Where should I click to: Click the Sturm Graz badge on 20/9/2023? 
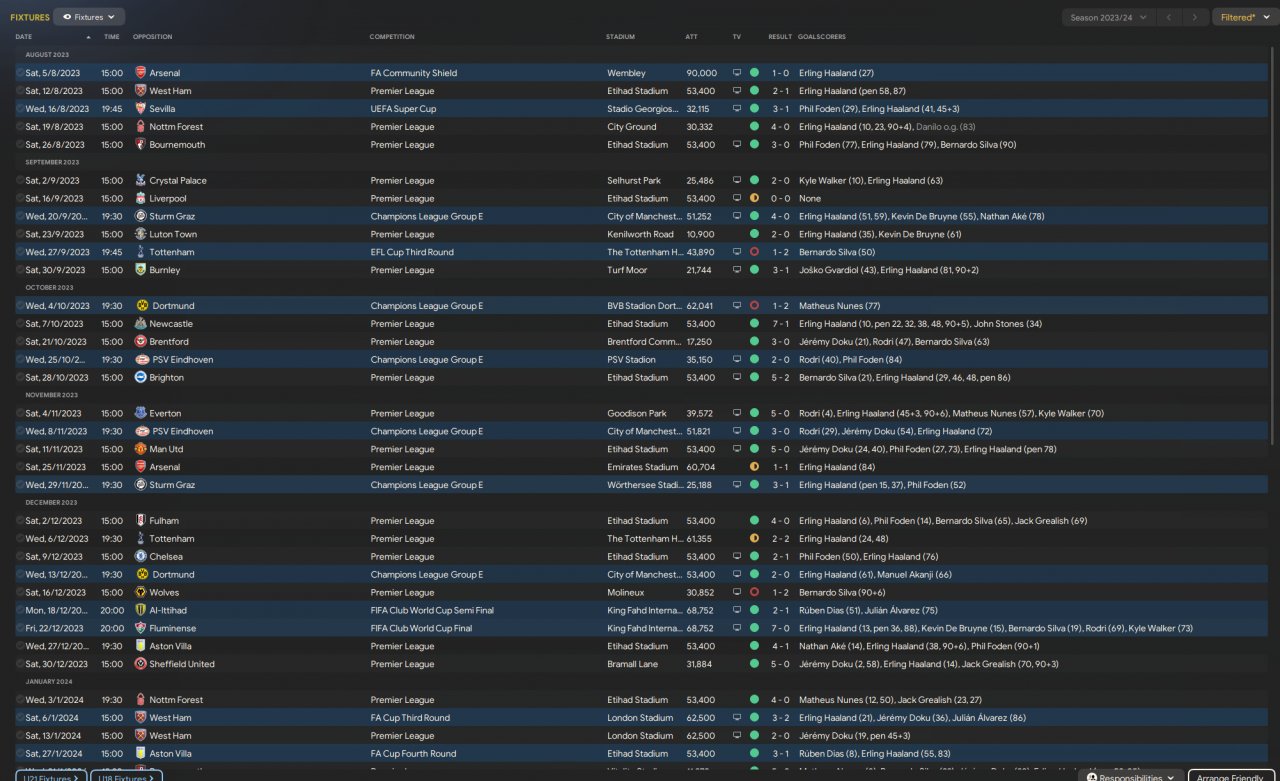pyautogui.click(x=140, y=216)
